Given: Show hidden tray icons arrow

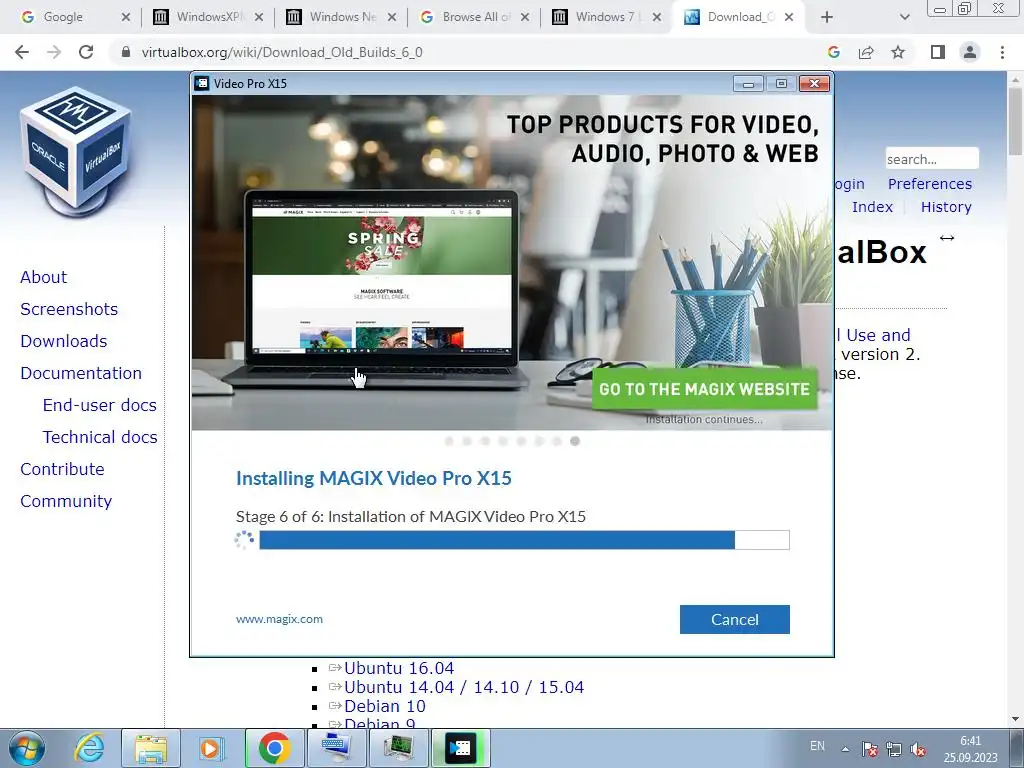Looking at the screenshot, I should tap(845, 749).
